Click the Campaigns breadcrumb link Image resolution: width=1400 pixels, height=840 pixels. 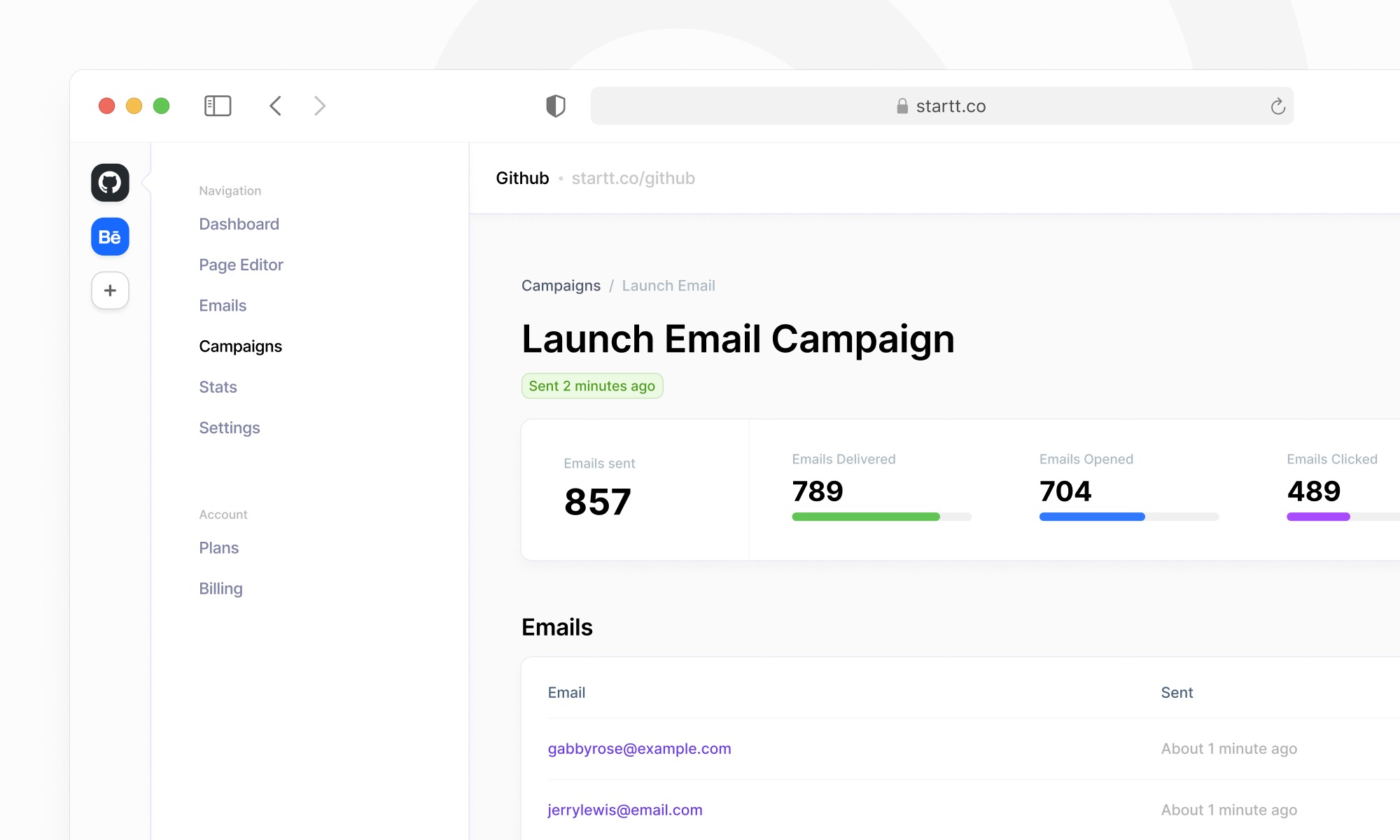click(561, 286)
